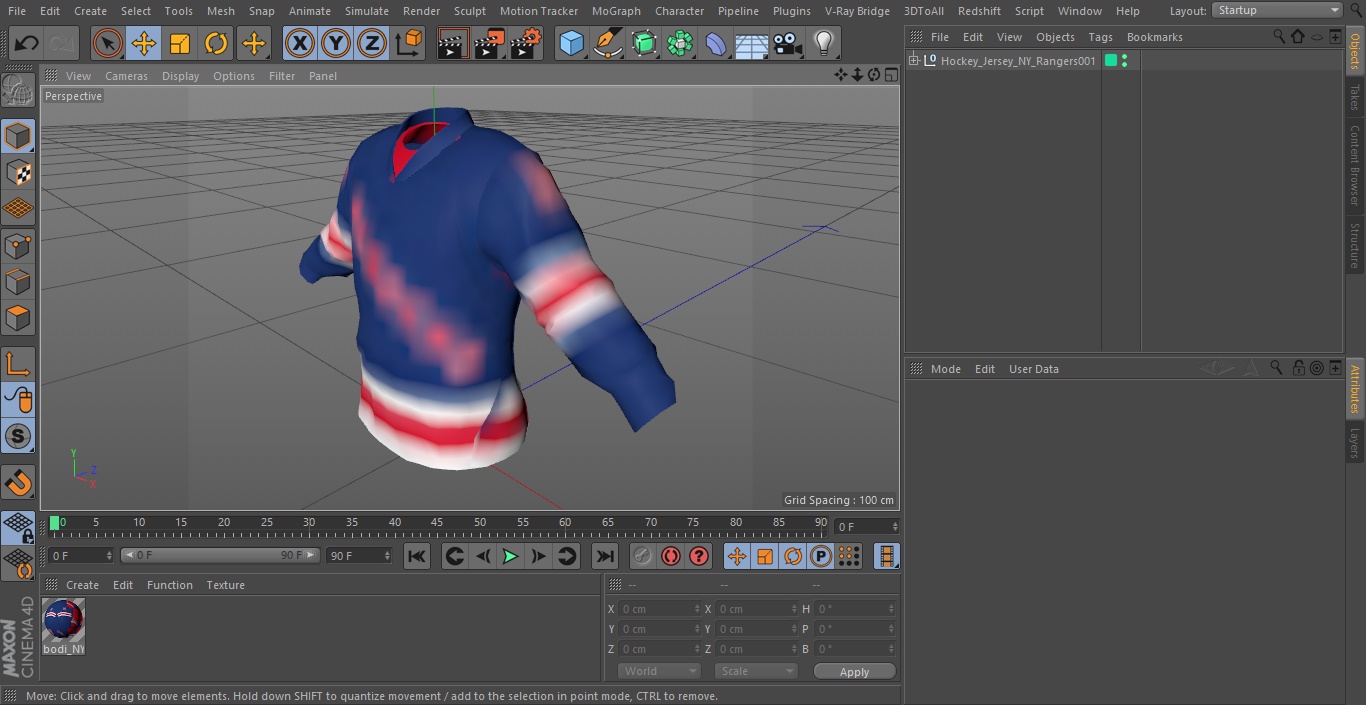This screenshot has height=705, width=1366.
Task: Open the Redshift menu
Action: pos(979,11)
